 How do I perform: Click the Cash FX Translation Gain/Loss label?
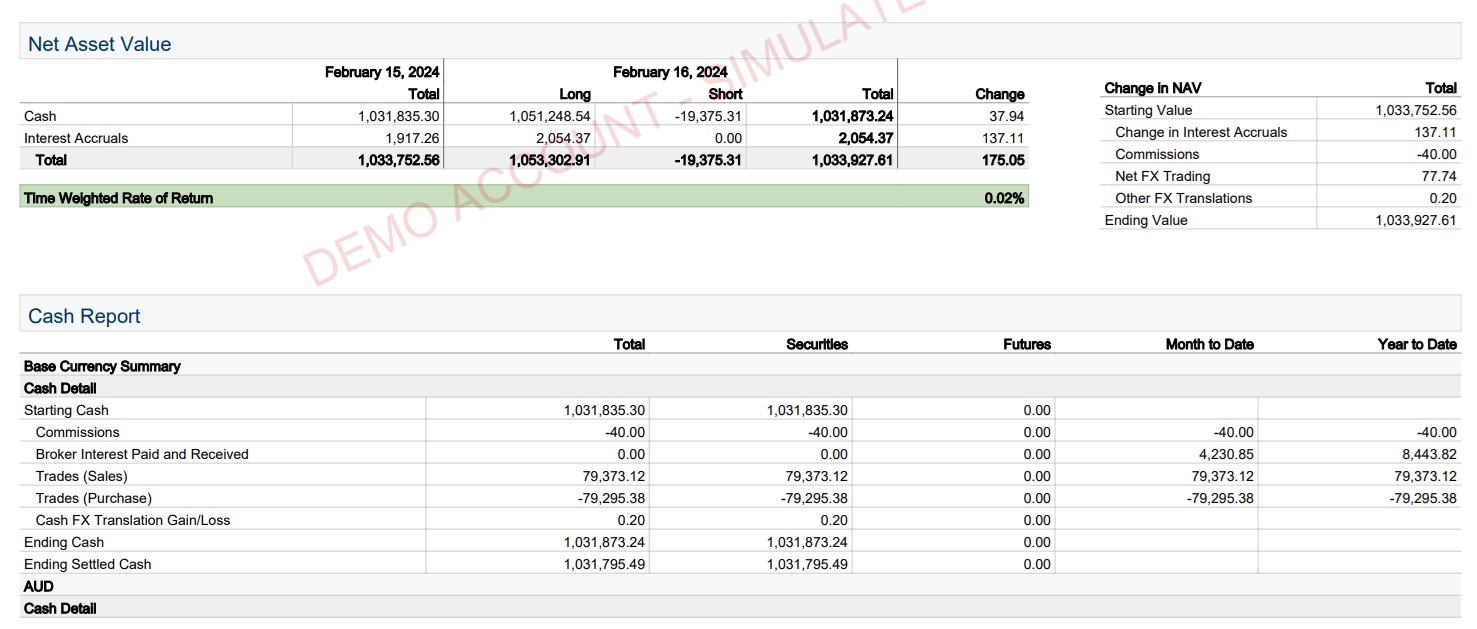[x=133, y=520]
